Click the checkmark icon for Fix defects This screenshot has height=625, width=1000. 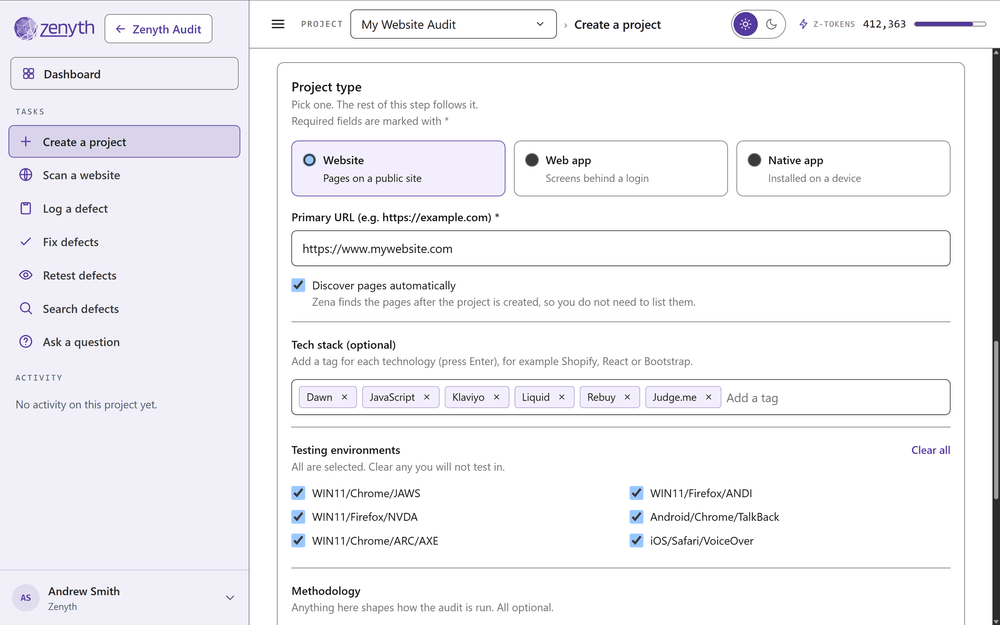(x=26, y=242)
